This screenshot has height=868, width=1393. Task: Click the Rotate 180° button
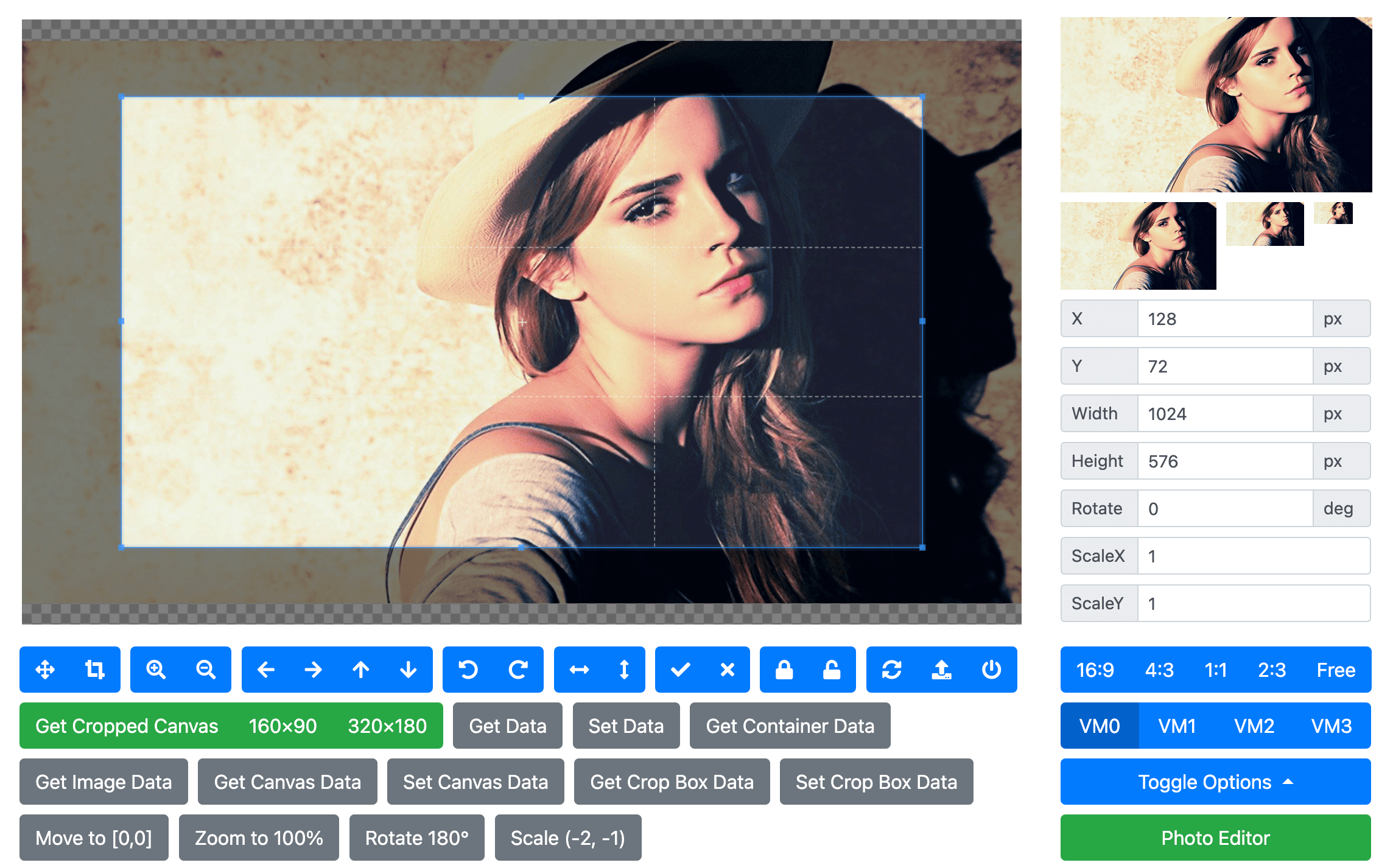click(416, 838)
